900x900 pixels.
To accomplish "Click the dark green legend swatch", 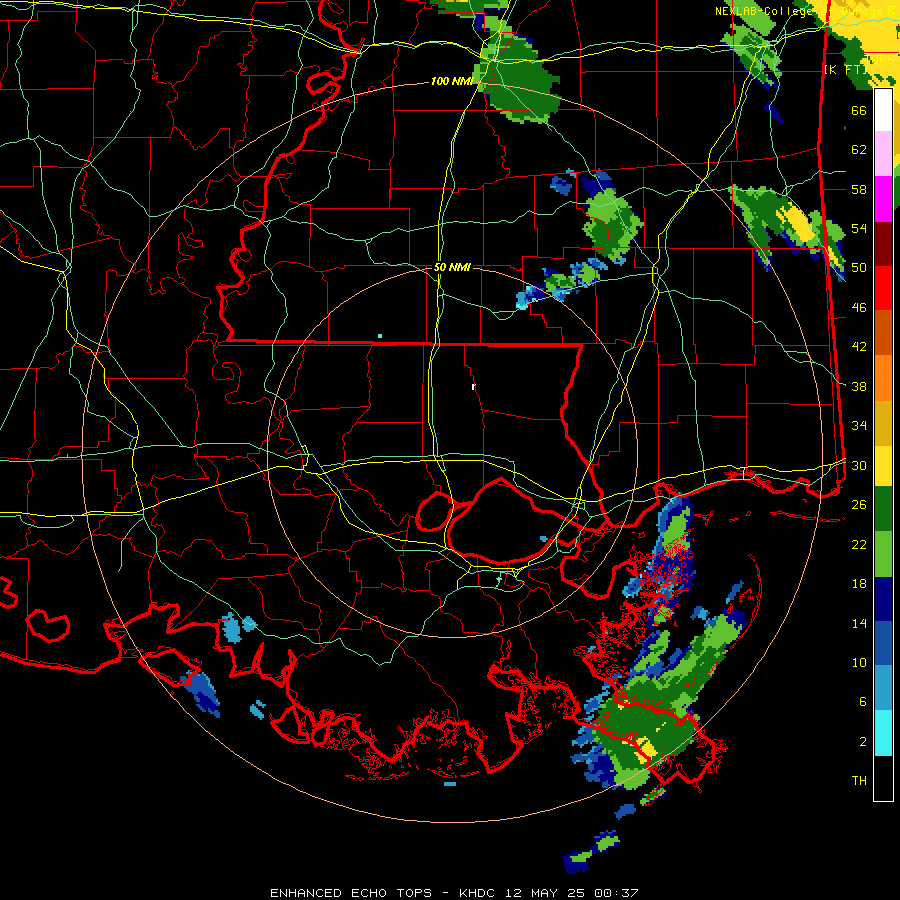I will click(883, 509).
